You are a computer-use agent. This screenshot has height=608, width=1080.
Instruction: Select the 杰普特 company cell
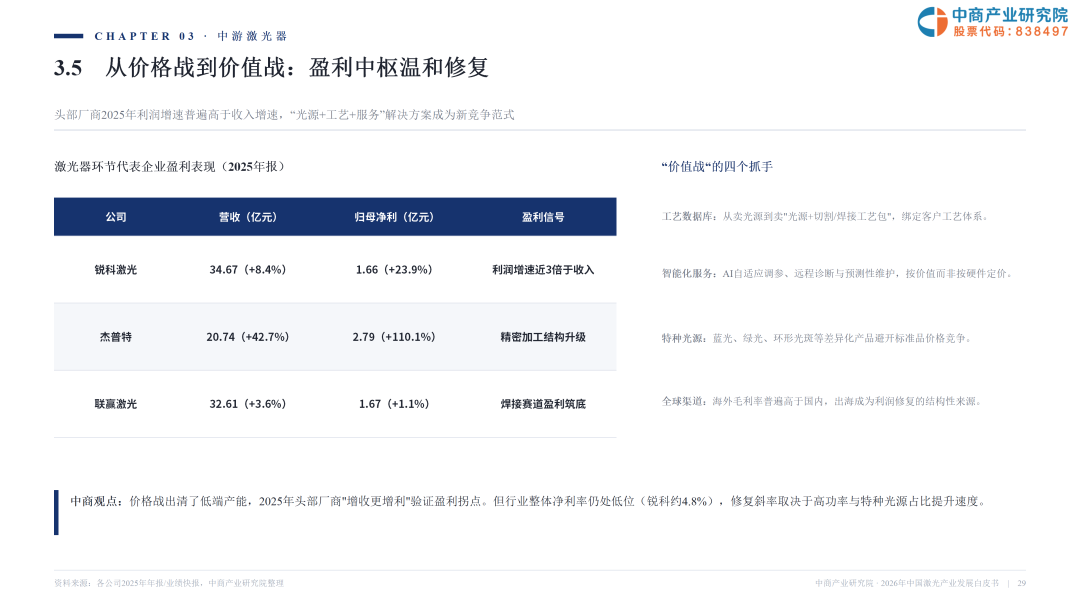116,337
